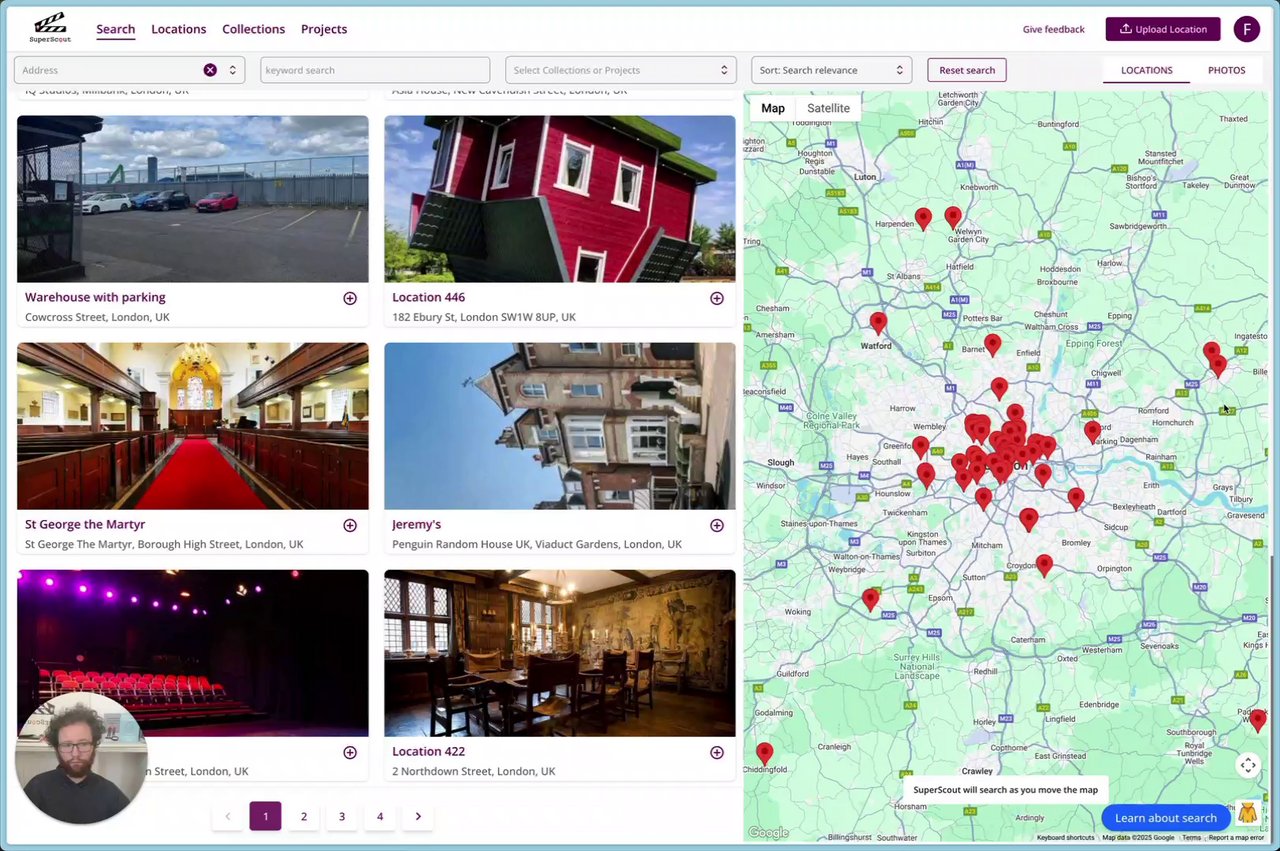Viewport: 1280px width, 851px height.
Task: Select the map pin east of Woking
Action: click(870, 599)
